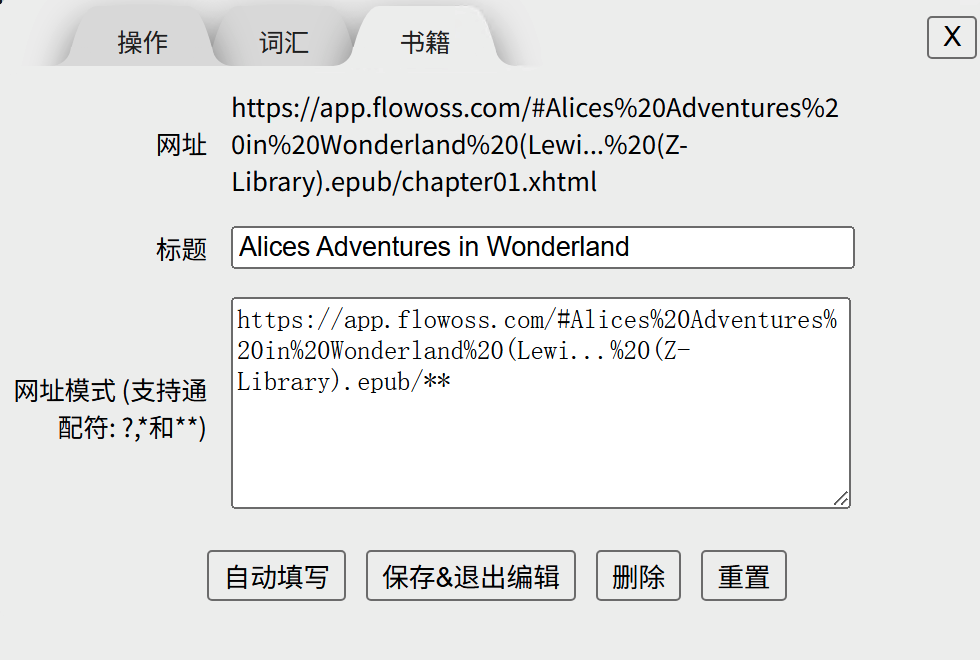Close the dialog with the X button
This screenshot has width=980, height=660.
click(x=951, y=38)
